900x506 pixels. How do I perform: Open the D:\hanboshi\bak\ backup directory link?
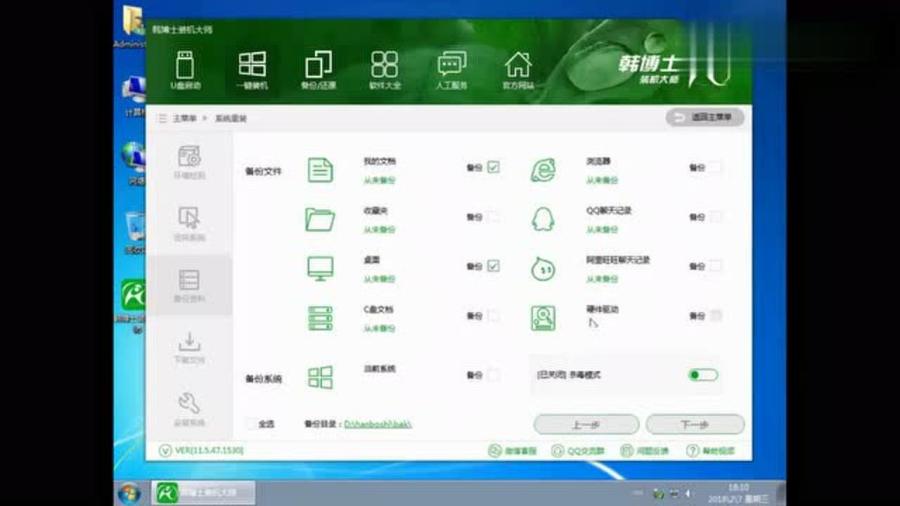click(x=378, y=424)
